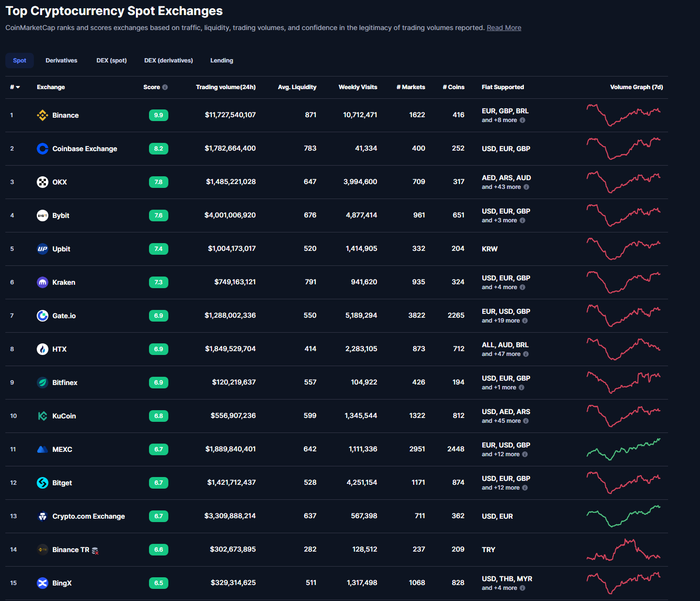Click Binance TR's TRY fiat text

tap(488, 550)
